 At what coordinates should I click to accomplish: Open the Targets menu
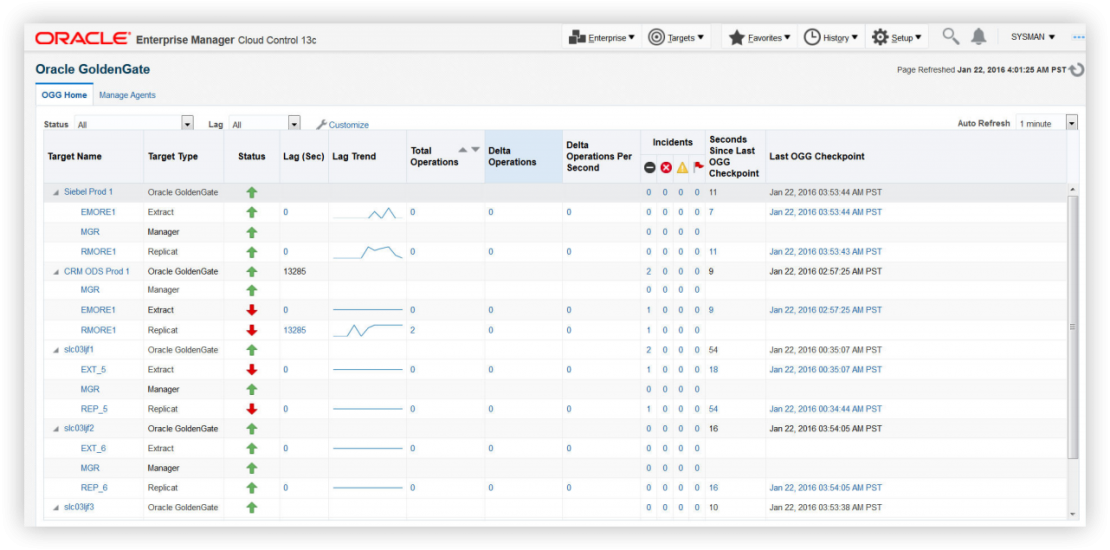676,38
